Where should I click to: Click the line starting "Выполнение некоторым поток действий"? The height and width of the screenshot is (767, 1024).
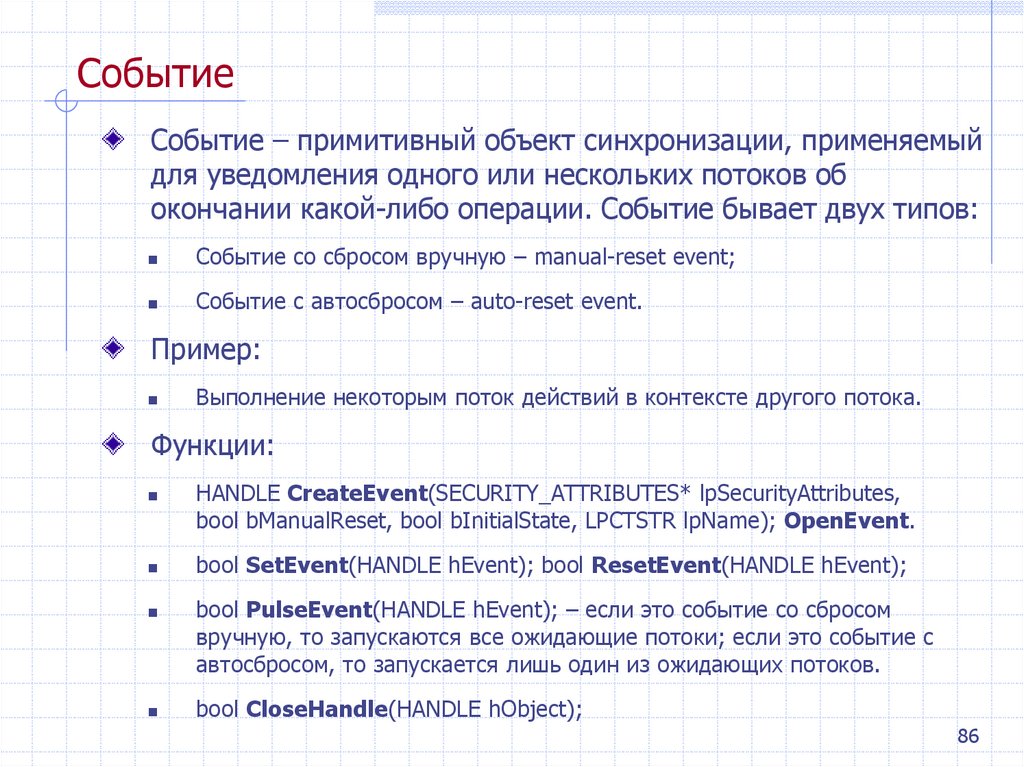click(558, 397)
